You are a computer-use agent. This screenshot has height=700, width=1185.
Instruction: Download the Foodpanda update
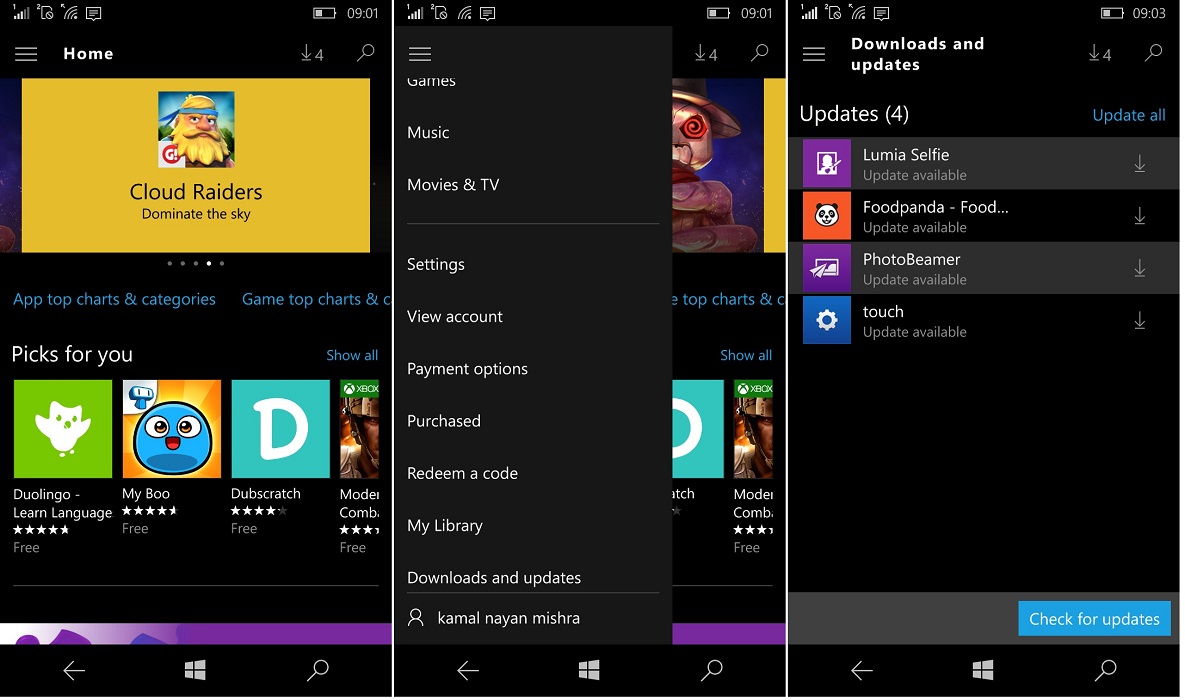(x=1139, y=216)
